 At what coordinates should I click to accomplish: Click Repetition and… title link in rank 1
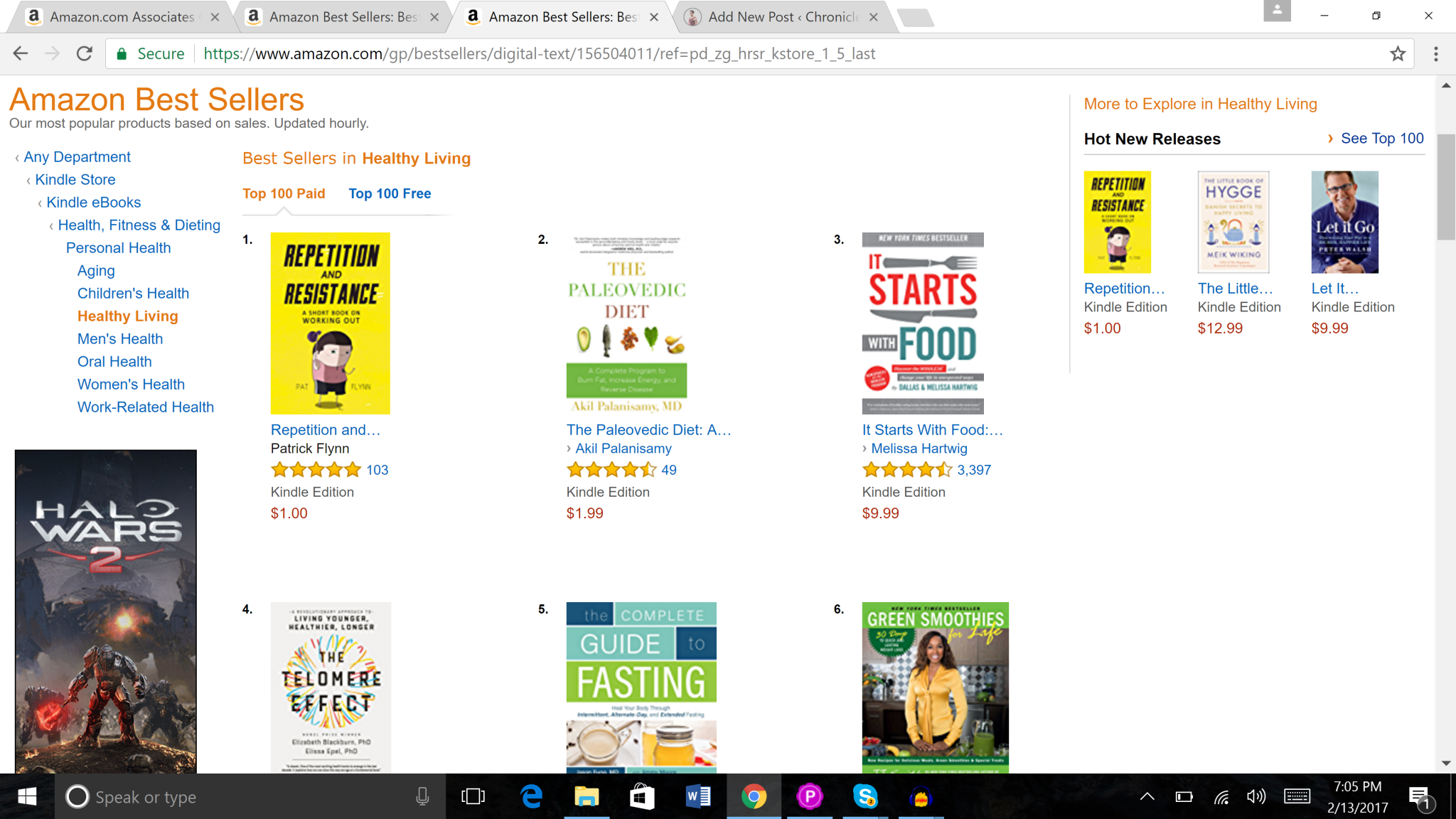326,429
